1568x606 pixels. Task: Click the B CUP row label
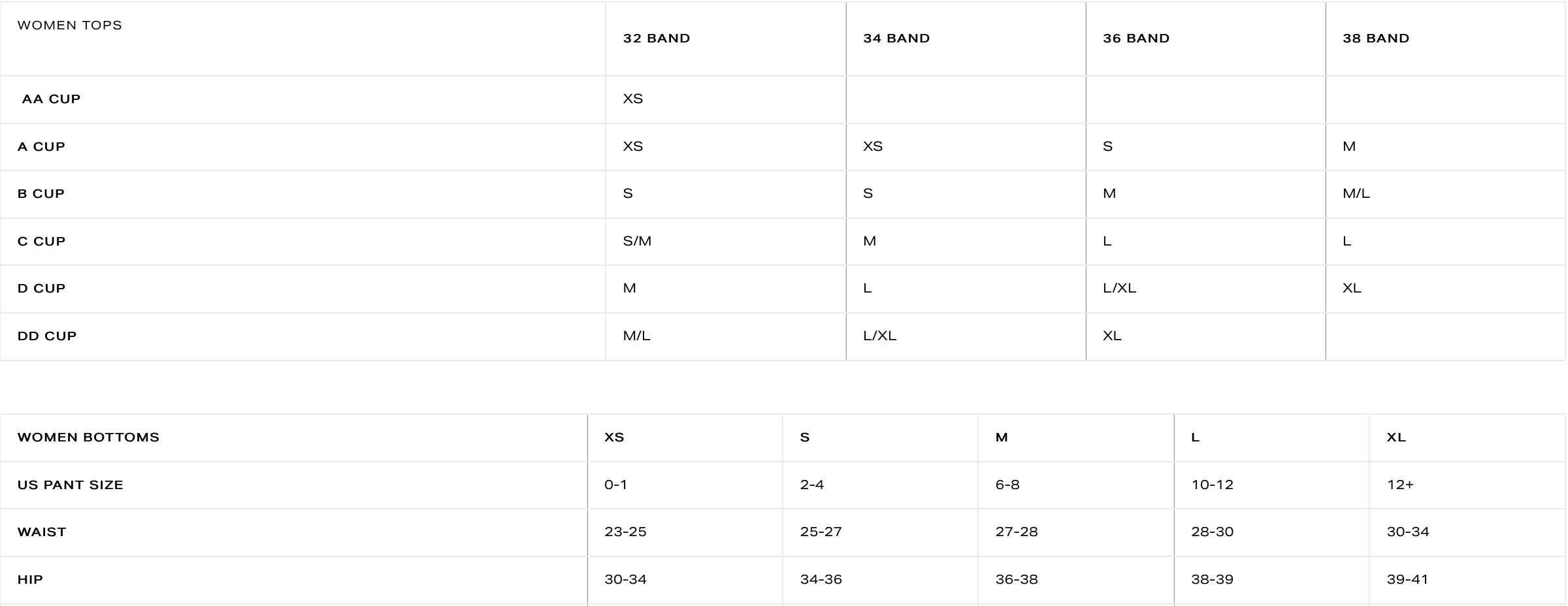[41, 194]
